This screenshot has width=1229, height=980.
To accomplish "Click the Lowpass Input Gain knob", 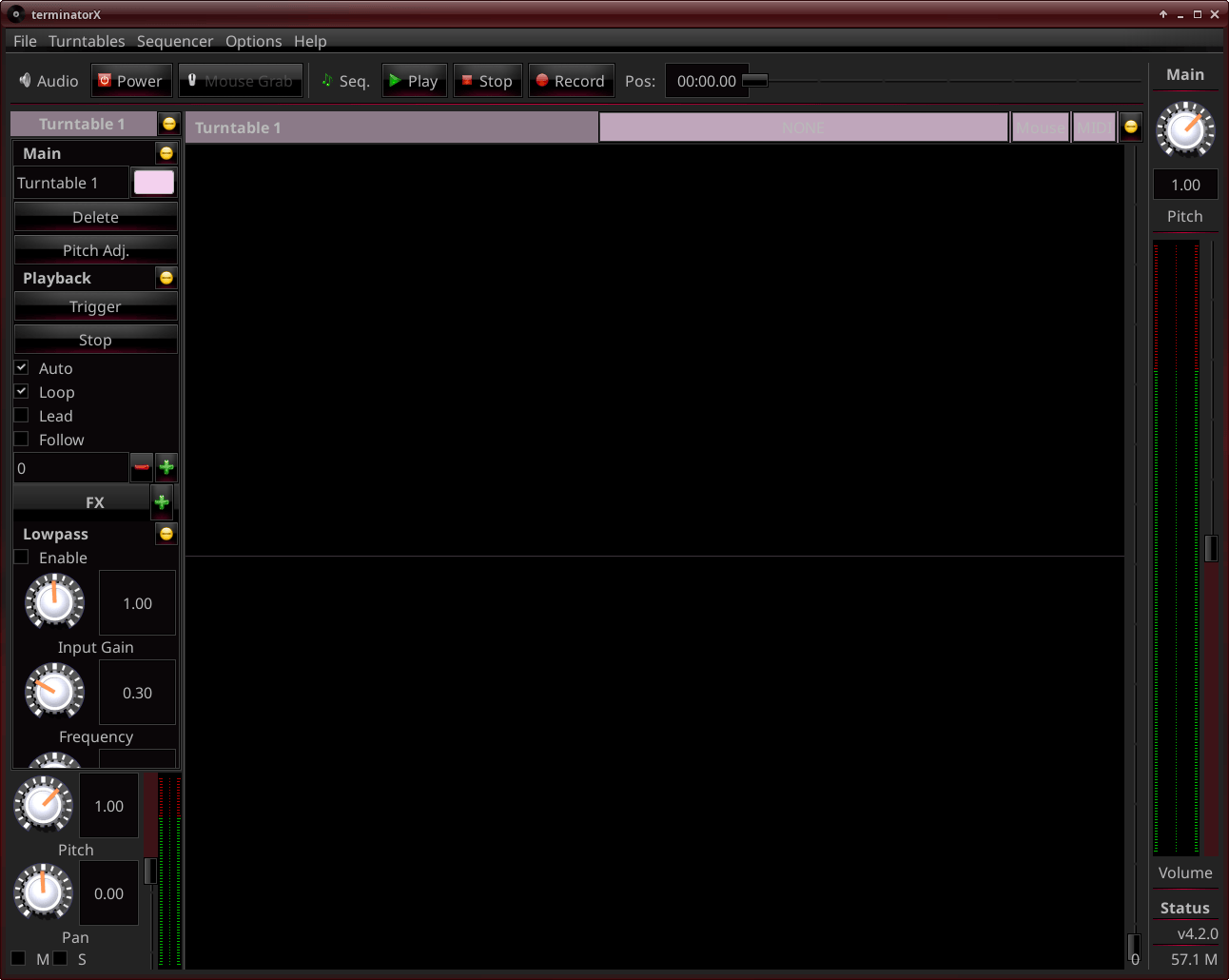I will [x=54, y=601].
